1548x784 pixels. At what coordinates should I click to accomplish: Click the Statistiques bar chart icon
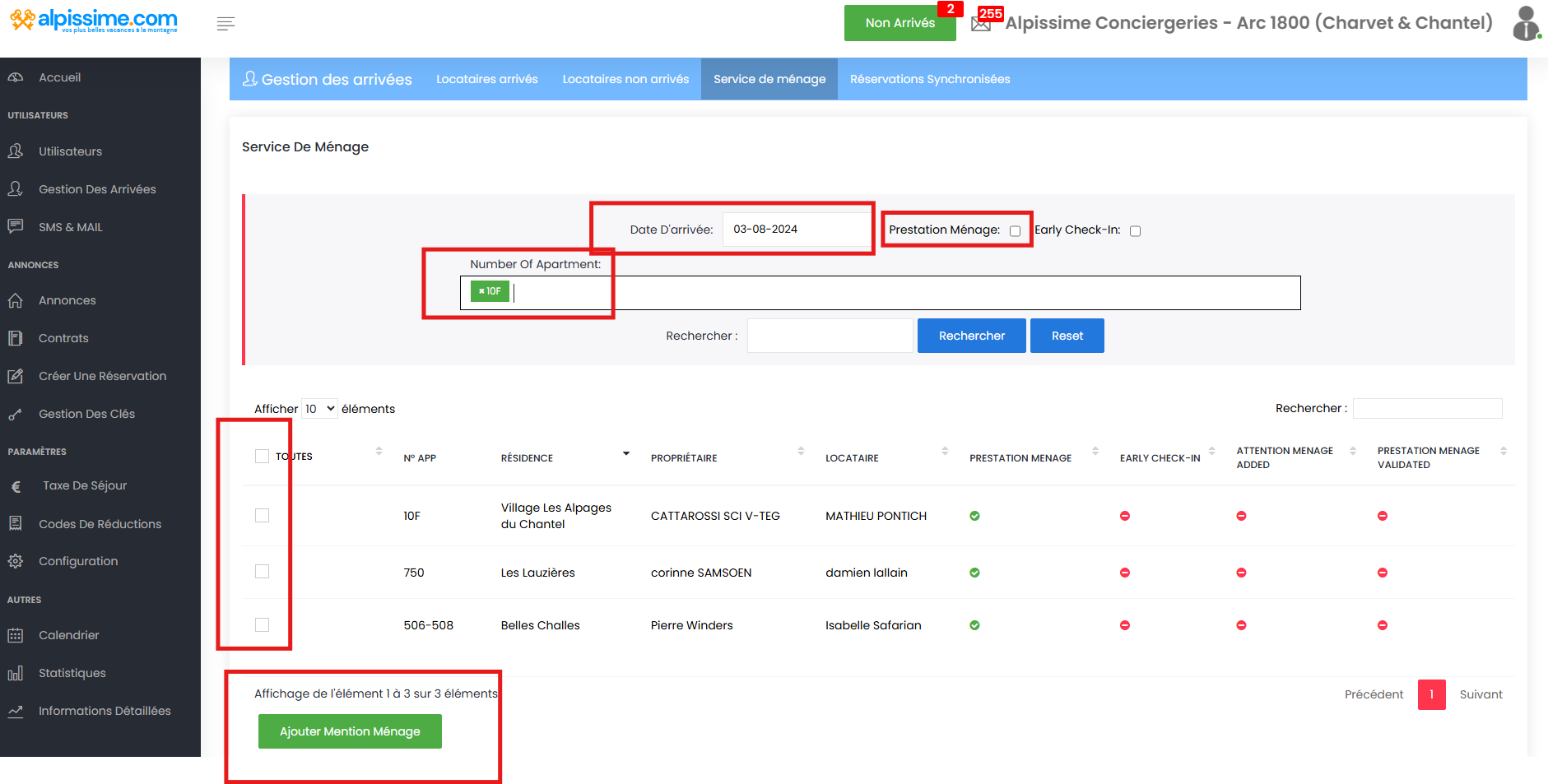pos(16,673)
